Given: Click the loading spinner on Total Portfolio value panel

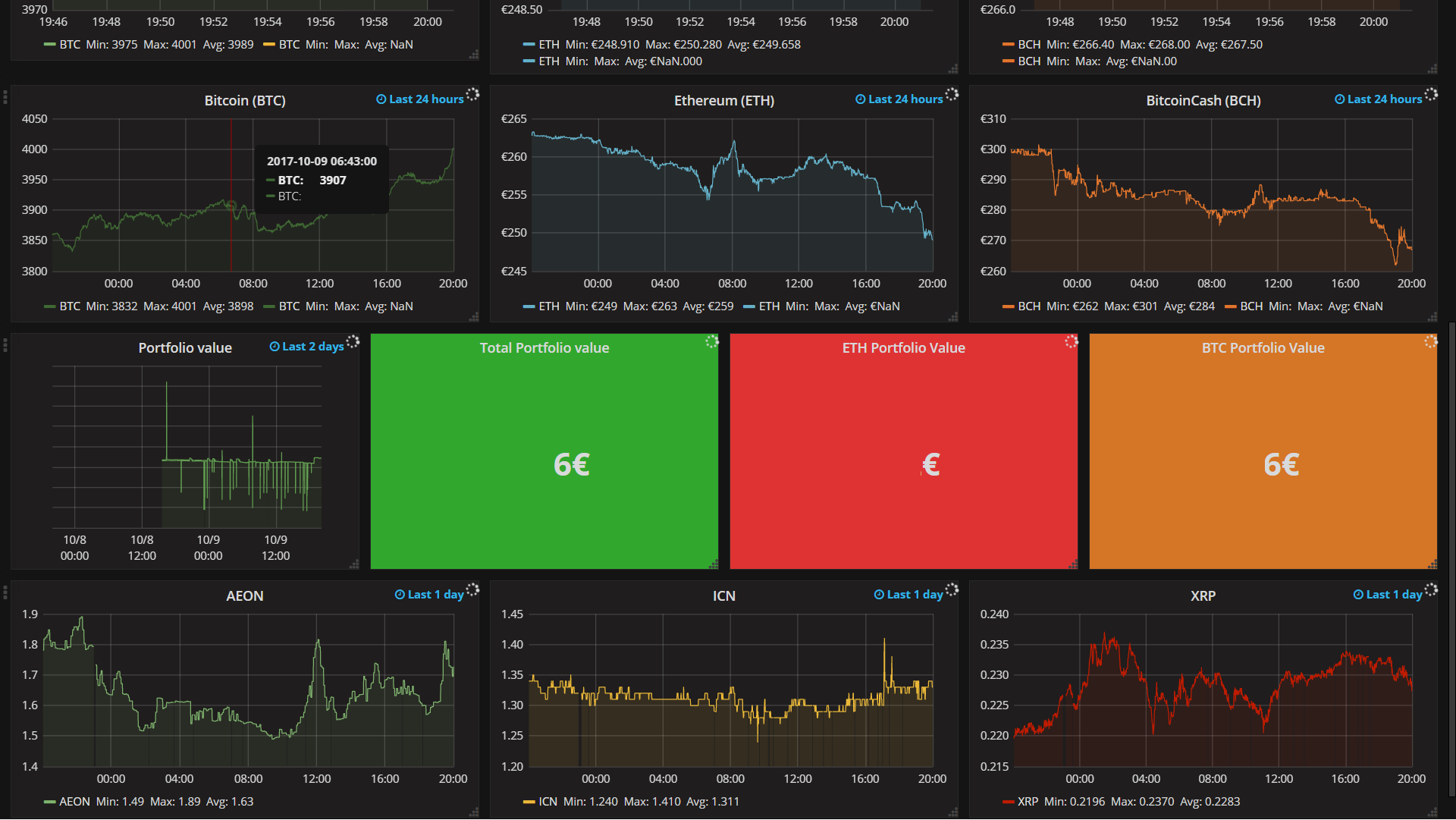Looking at the screenshot, I should click(x=712, y=342).
